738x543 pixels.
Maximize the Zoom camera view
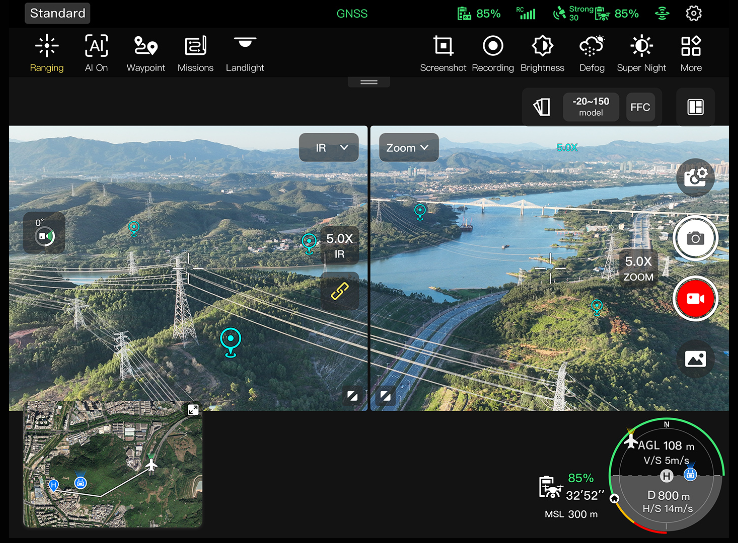click(x=385, y=396)
